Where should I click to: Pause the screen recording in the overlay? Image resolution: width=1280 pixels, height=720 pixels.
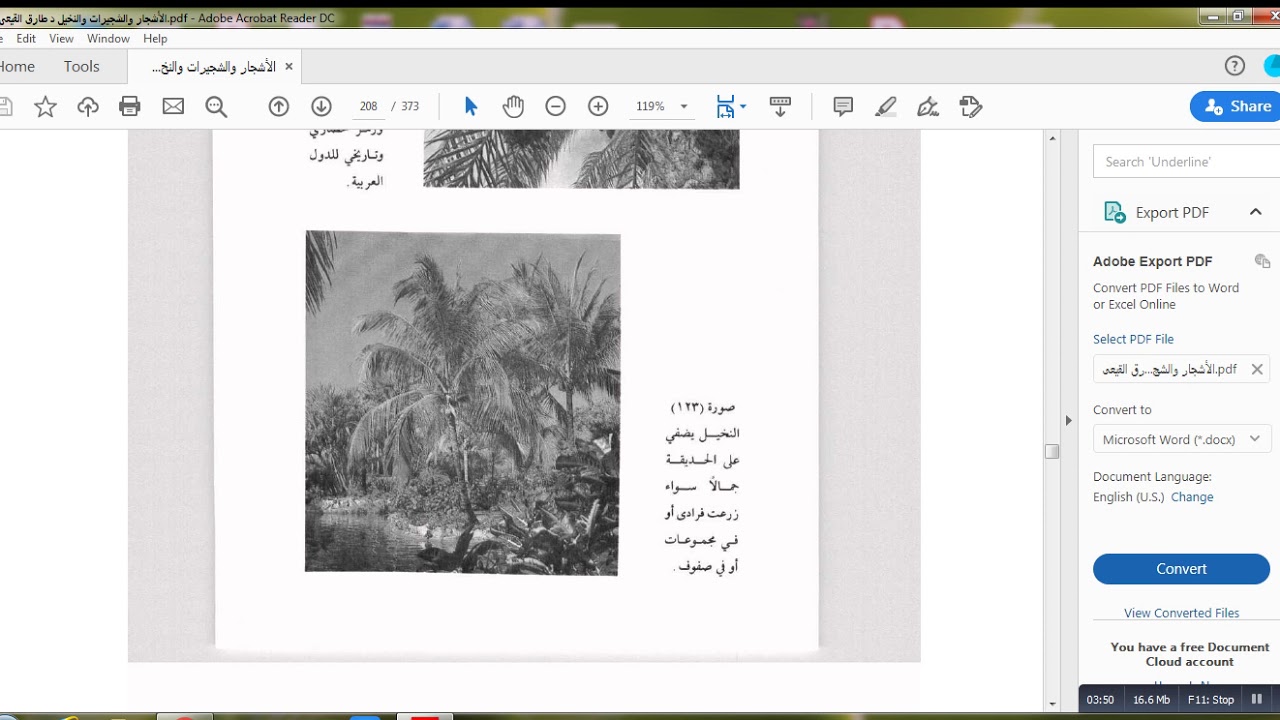coord(1257,699)
